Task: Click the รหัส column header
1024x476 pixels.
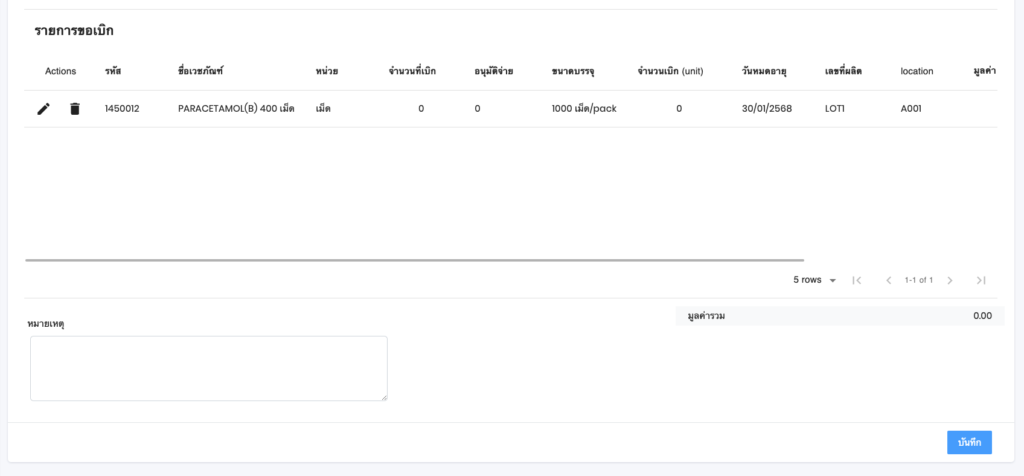Action: 113,71
